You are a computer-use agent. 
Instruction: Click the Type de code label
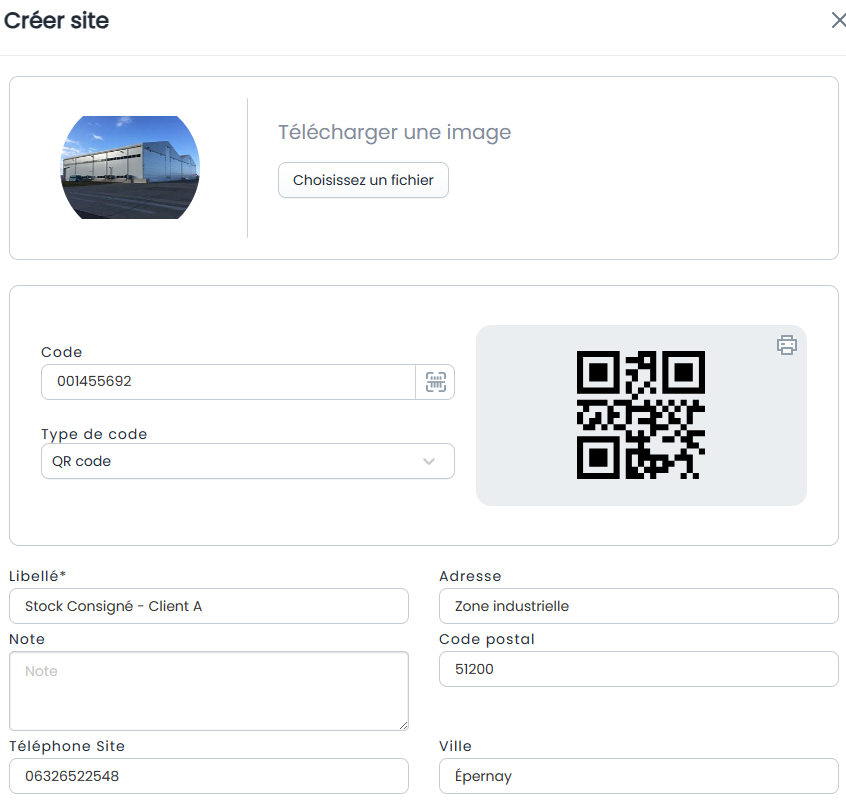(94, 434)
